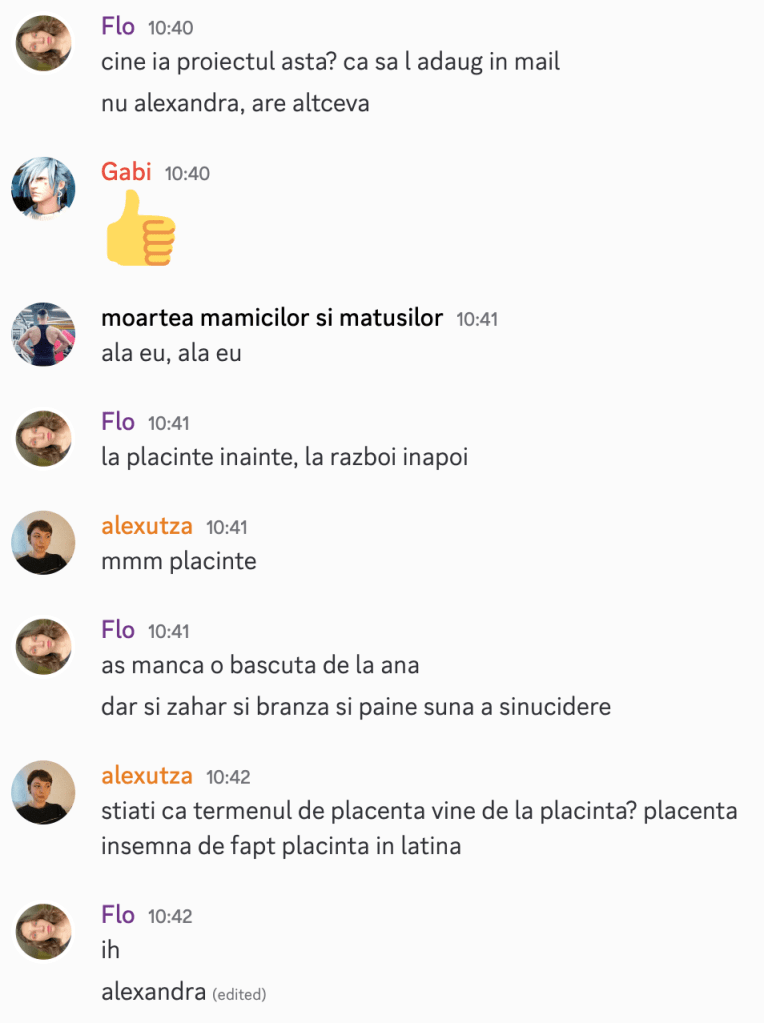Click the message 'as manca o bascuta de la ana'
Image resolution: width=764 pixels, height=1023 pixels.
(x=260, y=665)
